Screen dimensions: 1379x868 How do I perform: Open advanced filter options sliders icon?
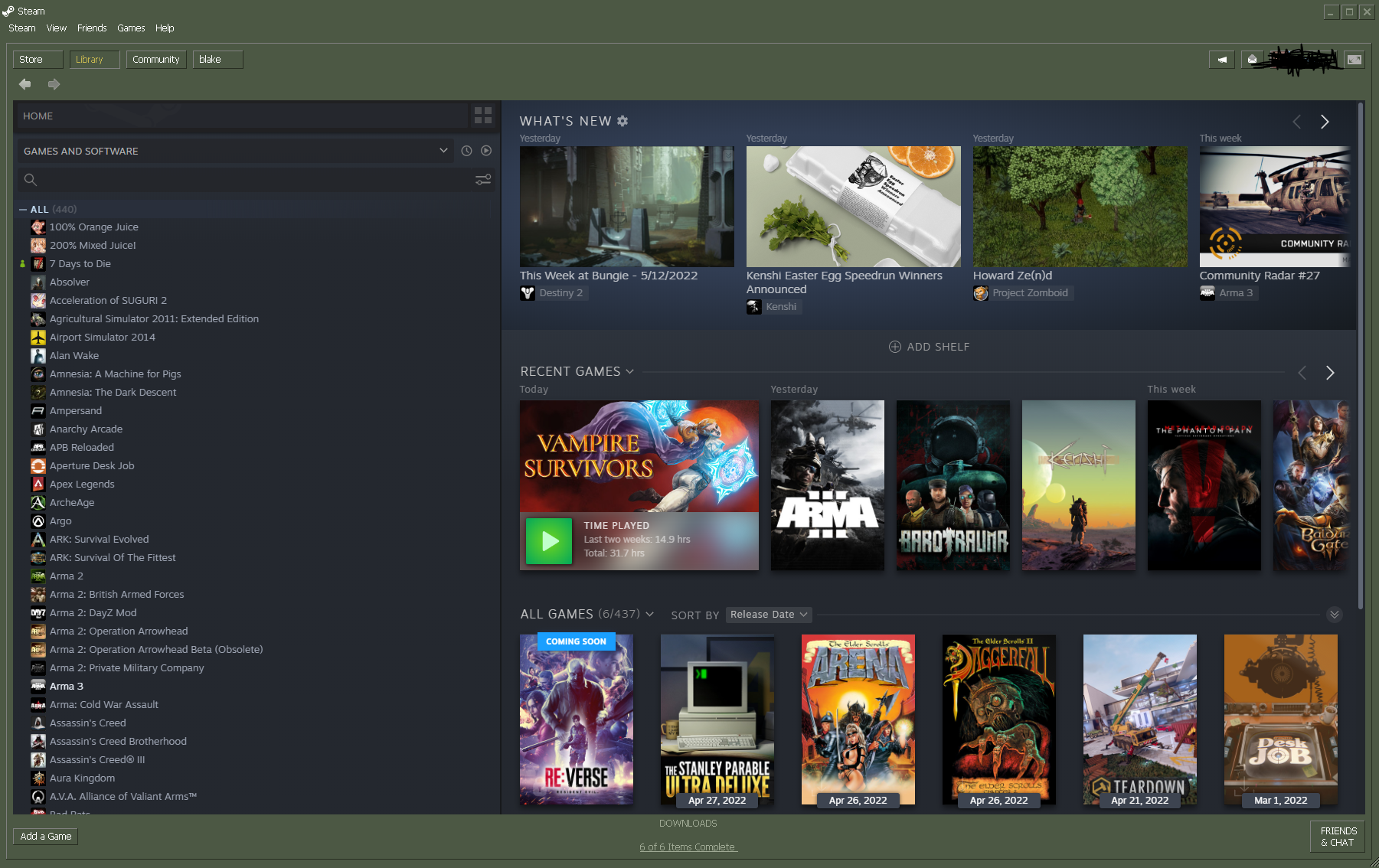coord(483,180)
